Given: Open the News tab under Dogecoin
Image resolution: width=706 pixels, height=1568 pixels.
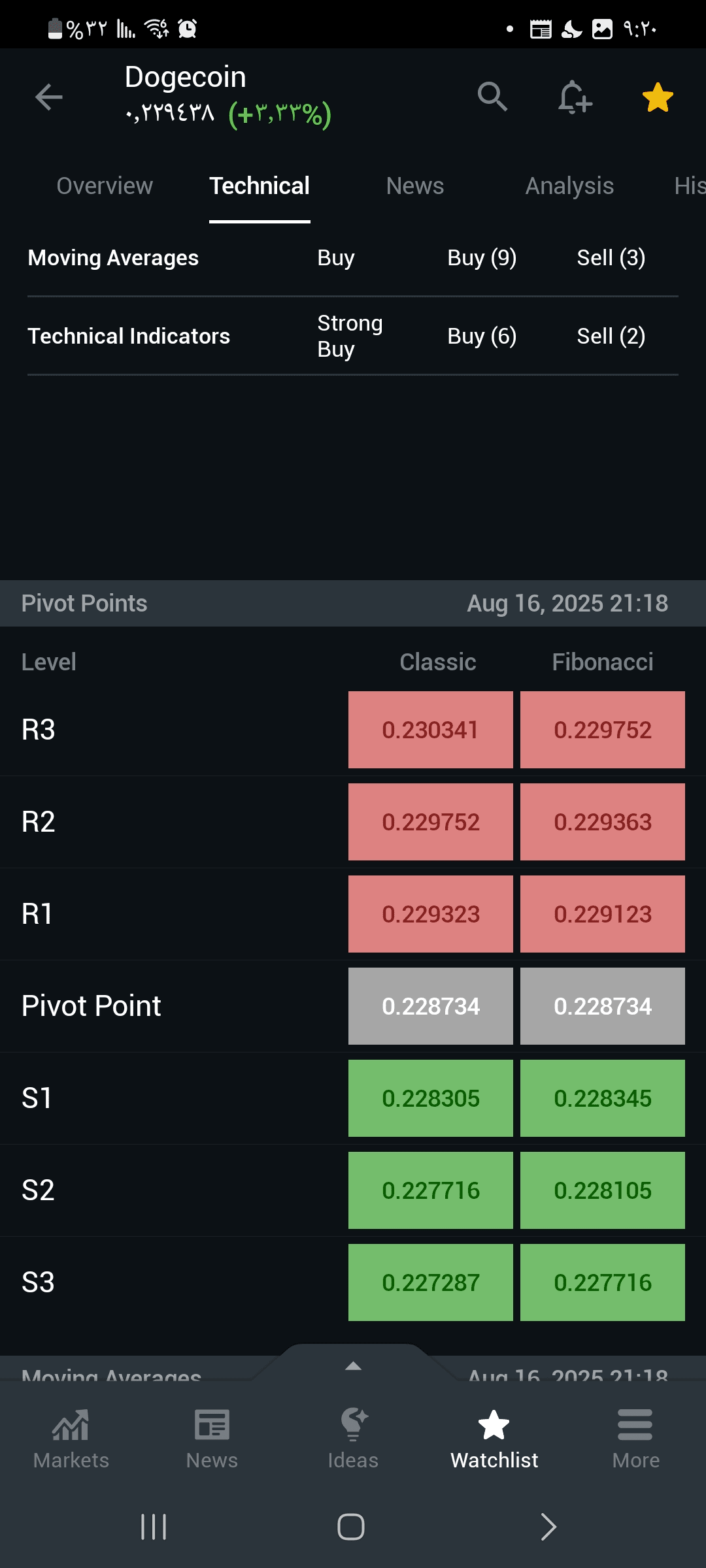Looking at the screenshot, I should point(415,186).
